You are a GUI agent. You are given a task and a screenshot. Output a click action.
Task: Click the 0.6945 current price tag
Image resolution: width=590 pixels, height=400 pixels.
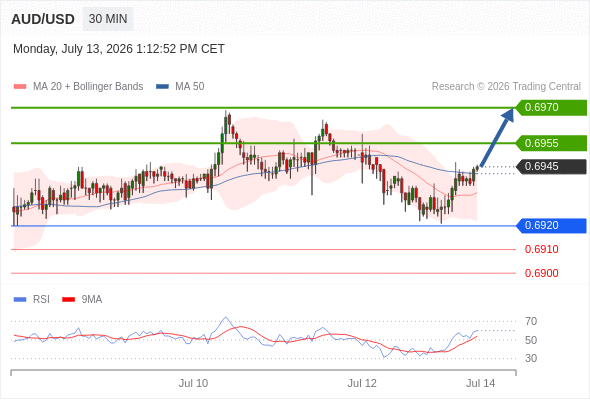tap(551, 166)
